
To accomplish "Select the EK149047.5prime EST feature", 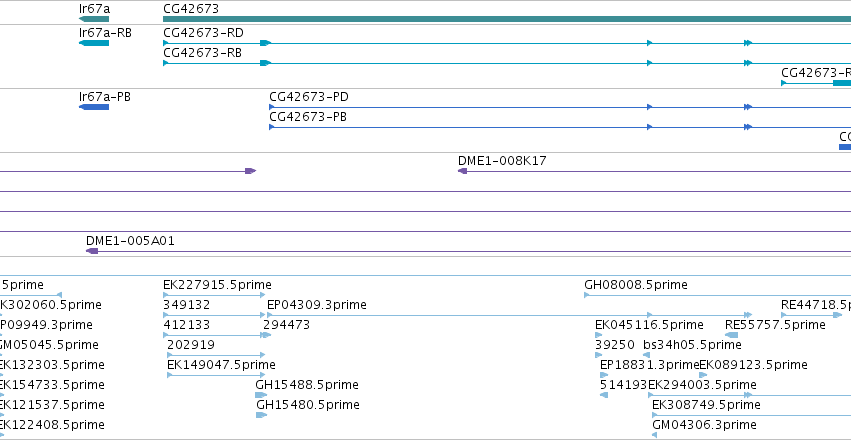I will 217,375.
